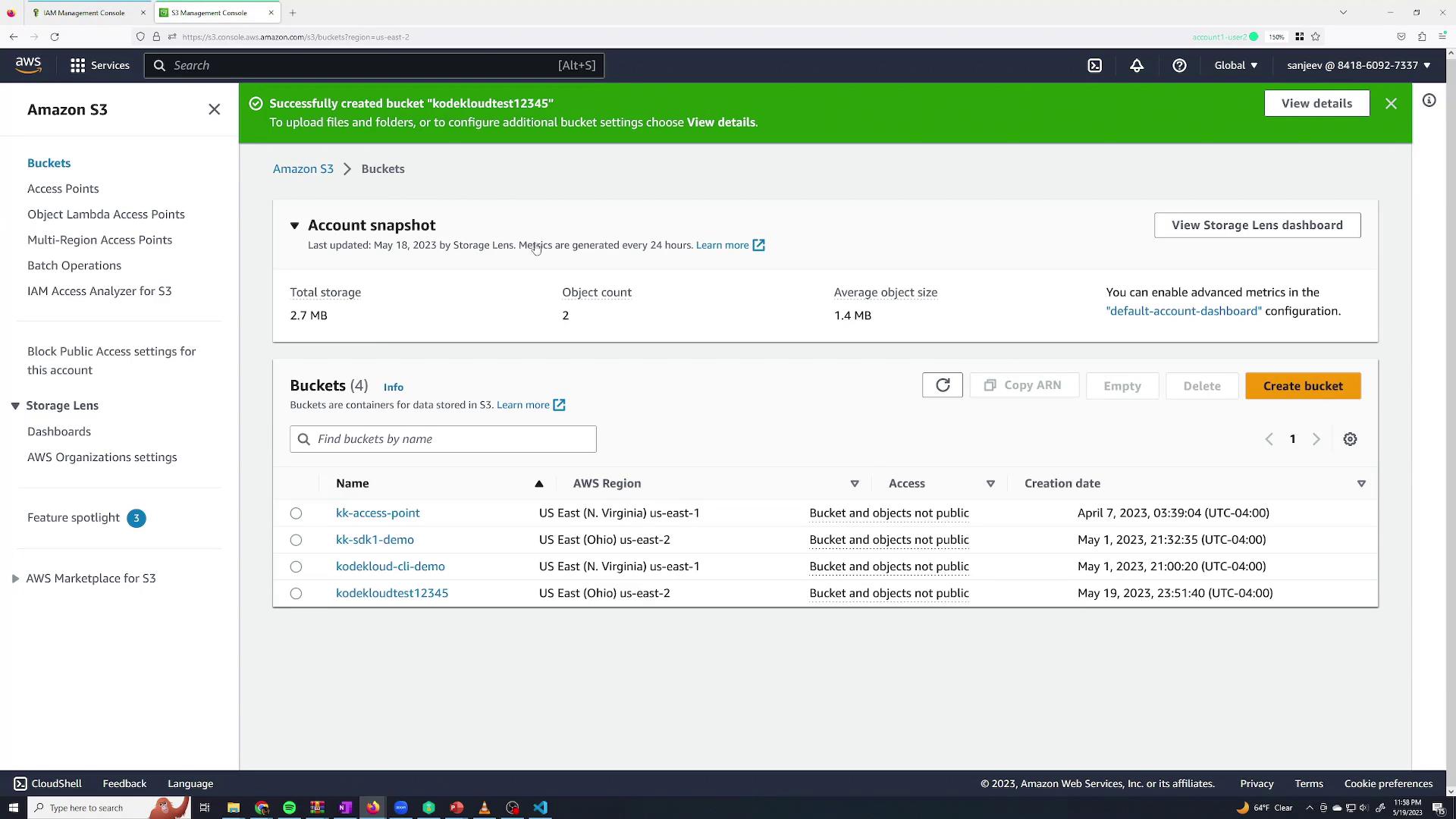Viewport: 1456px width, 819px height.
Task: Dismiss the green success banner
Action: [x=1391, y=103]
